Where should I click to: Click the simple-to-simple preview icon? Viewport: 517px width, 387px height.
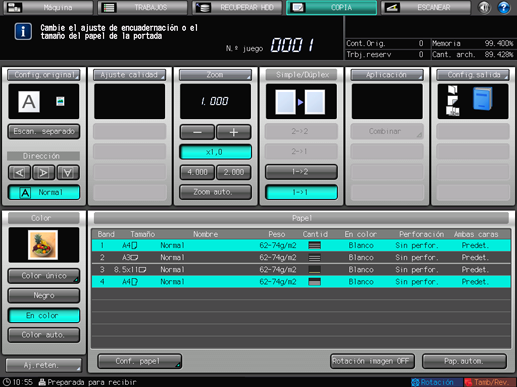click(301, 101)
